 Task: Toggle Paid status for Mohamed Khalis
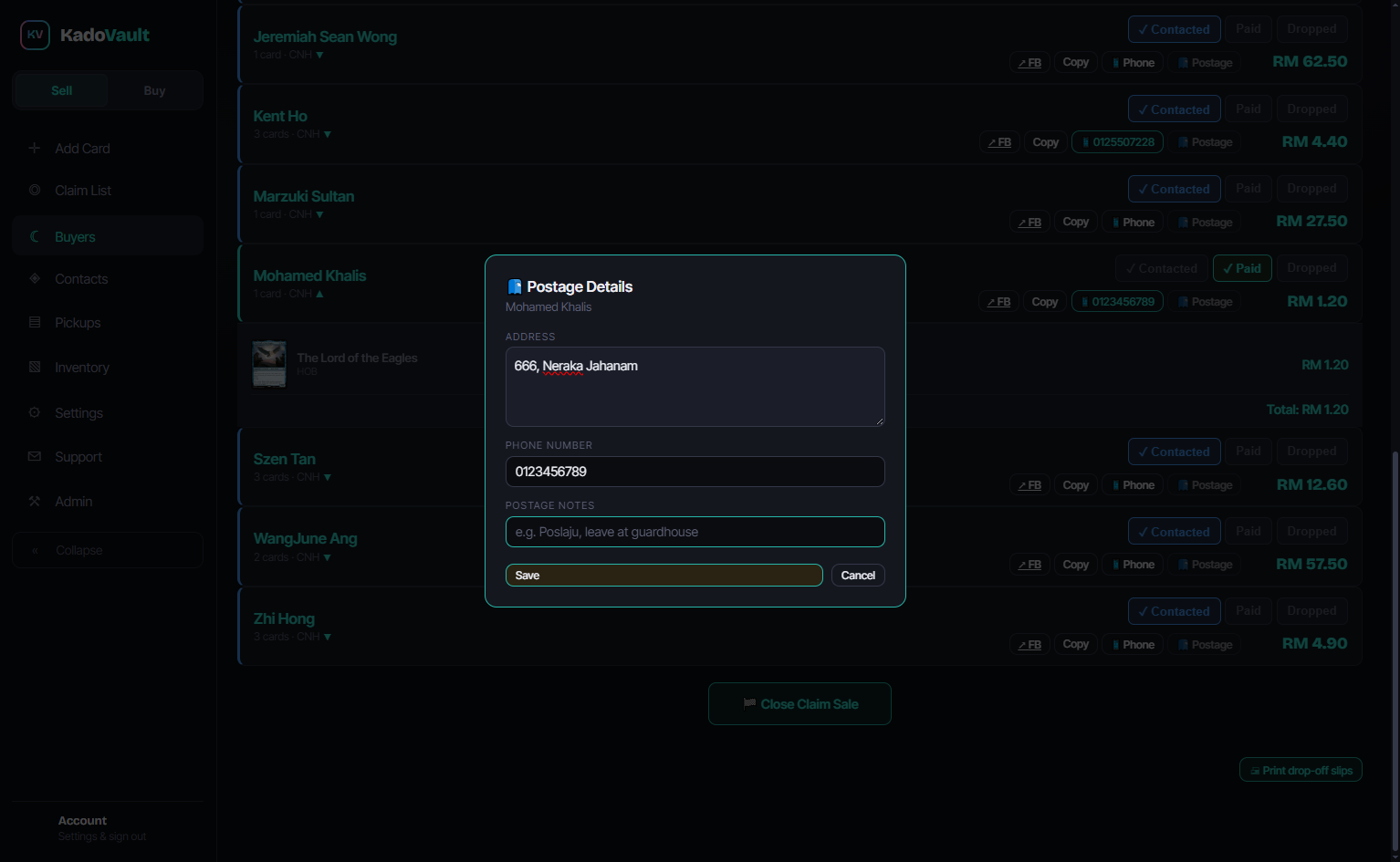1241,268
